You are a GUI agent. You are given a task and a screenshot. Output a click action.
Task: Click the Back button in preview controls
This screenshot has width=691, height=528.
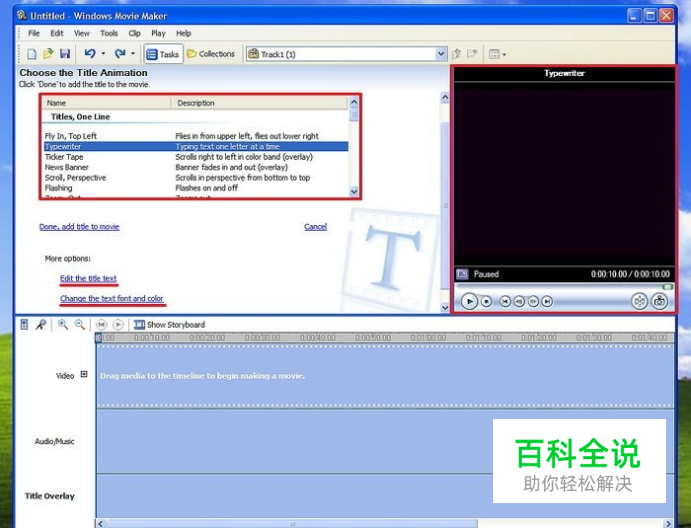pos(505,301)
